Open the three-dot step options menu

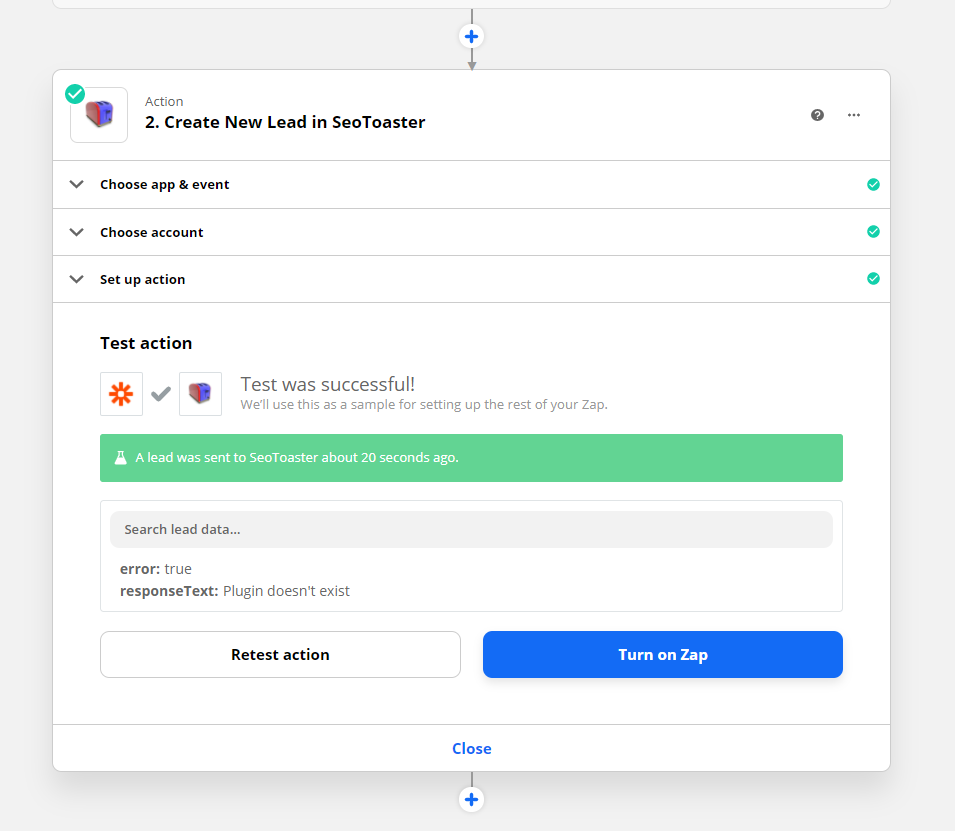(854, 115)
